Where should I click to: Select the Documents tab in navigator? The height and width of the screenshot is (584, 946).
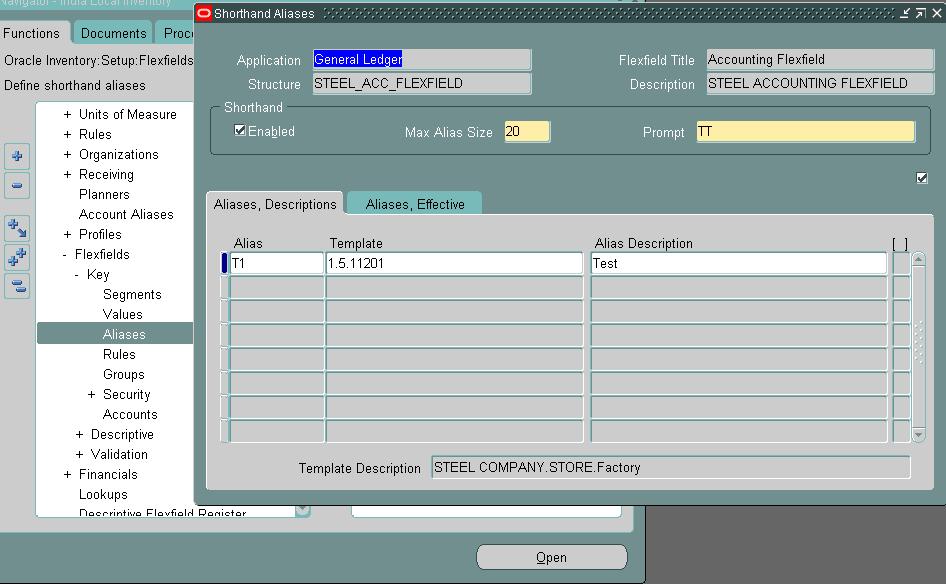click(x=112, y=33)
